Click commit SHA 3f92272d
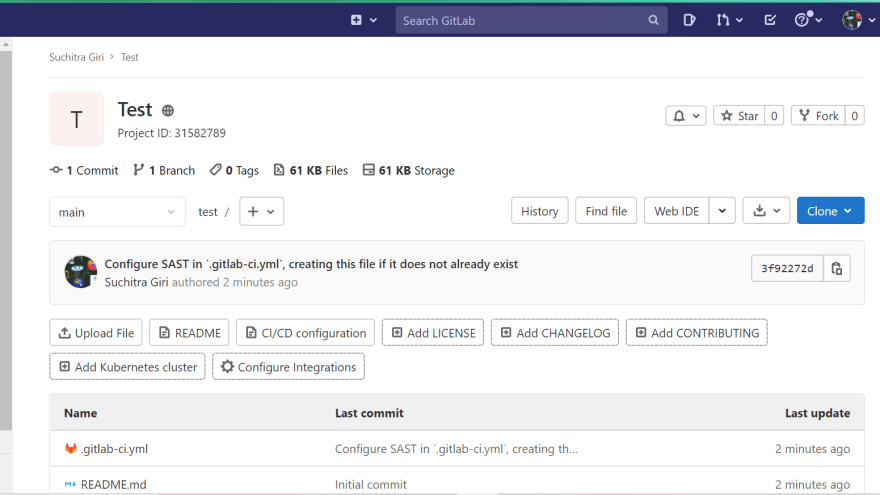The width and height of the screenshot is (880, 495). (787, 268)
